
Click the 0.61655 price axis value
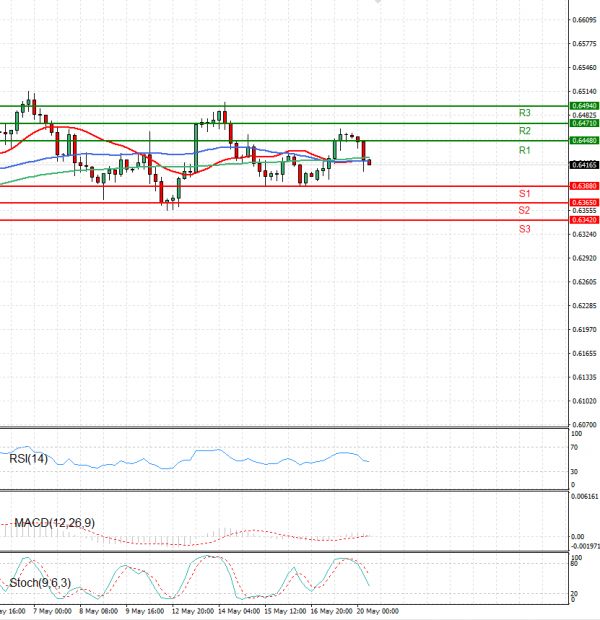point(585,353)
